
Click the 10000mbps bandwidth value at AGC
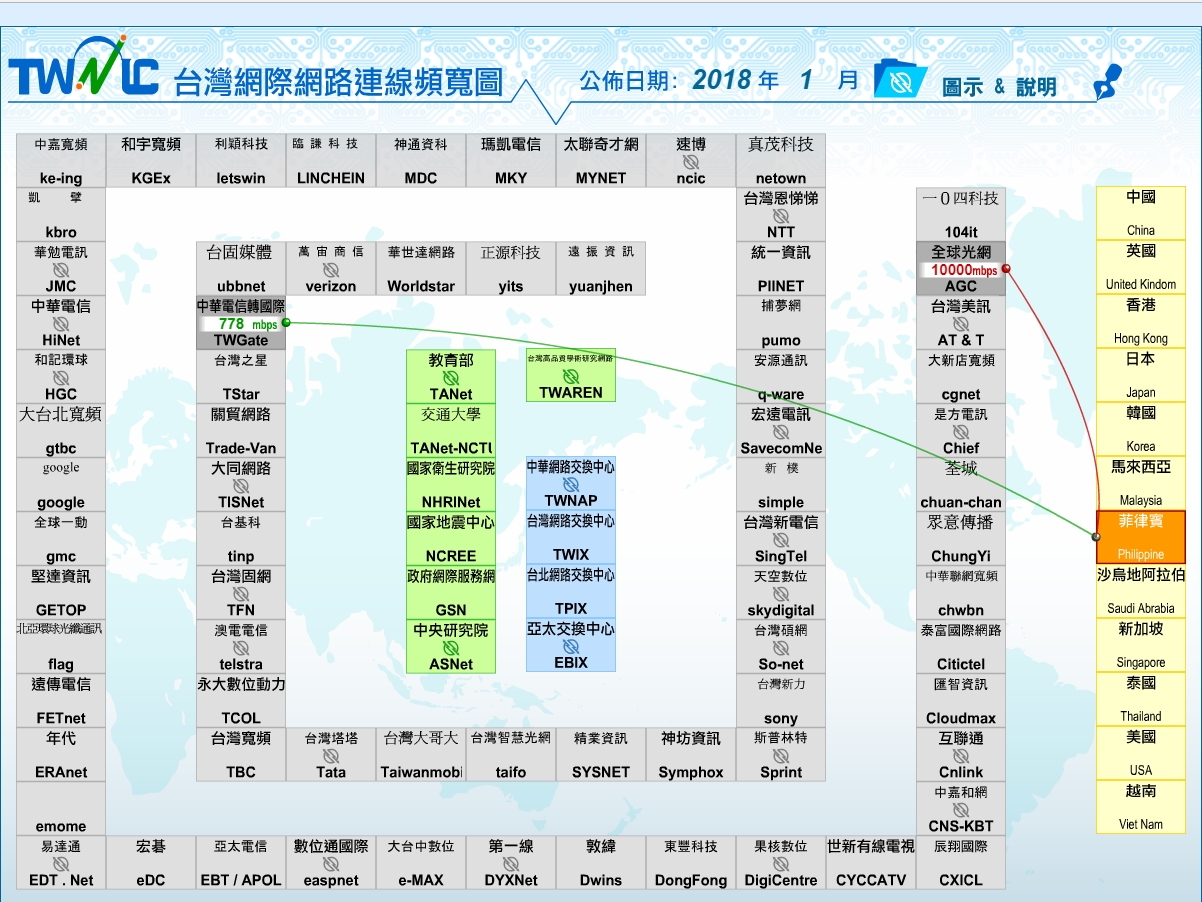pos(963,270)
